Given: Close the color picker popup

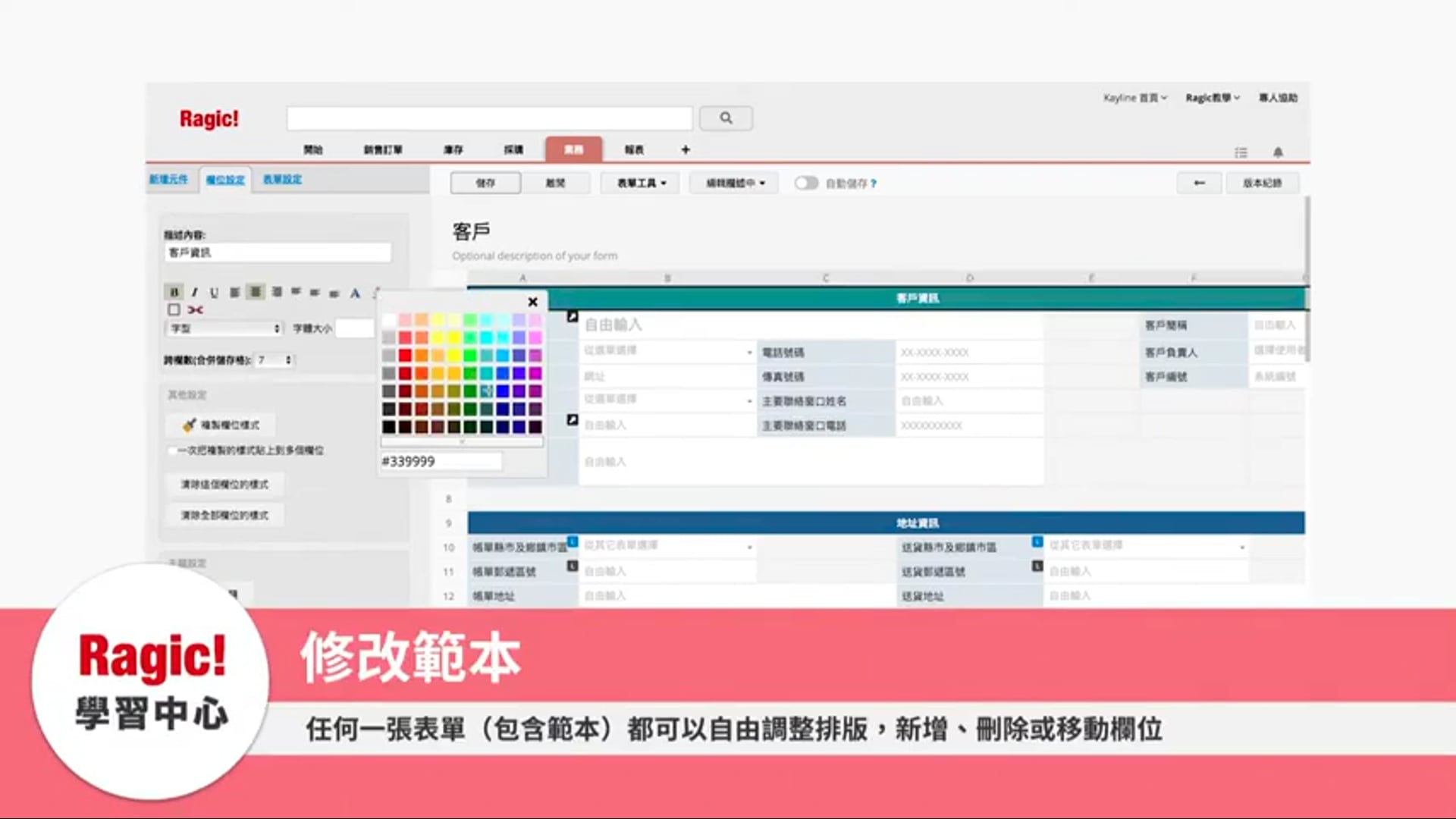Looking at the screenshot, I should (532, 302).
